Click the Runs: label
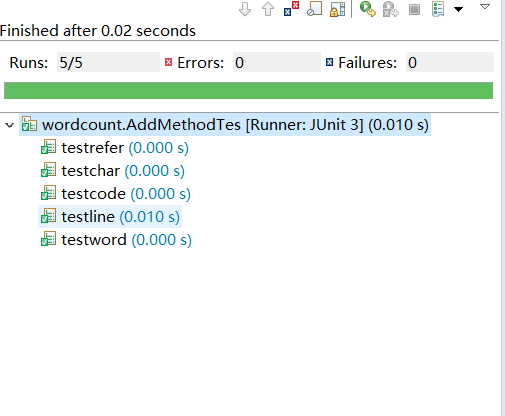The image size is (505, 416). 29,63
